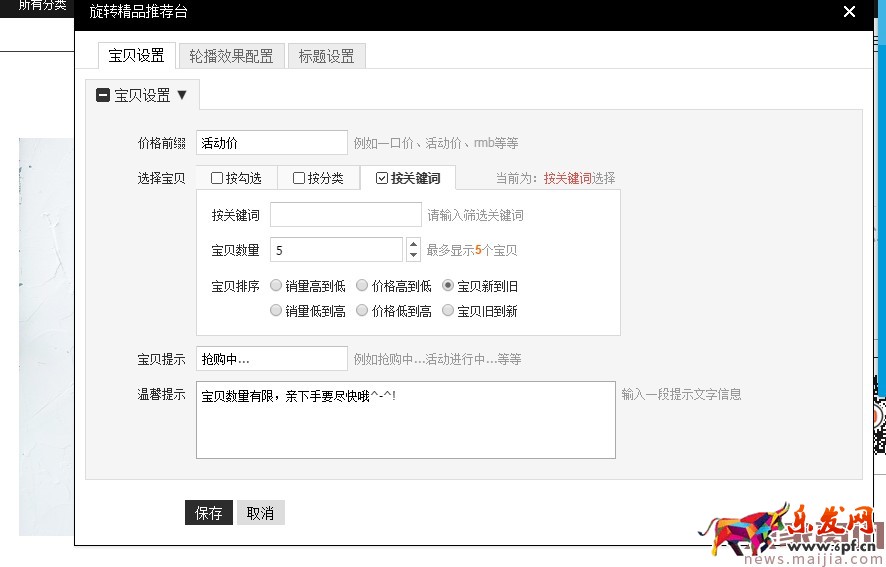Collapse the 宝贝设置 section arrow
Viewport: 886px width, 567px height.
182,94
